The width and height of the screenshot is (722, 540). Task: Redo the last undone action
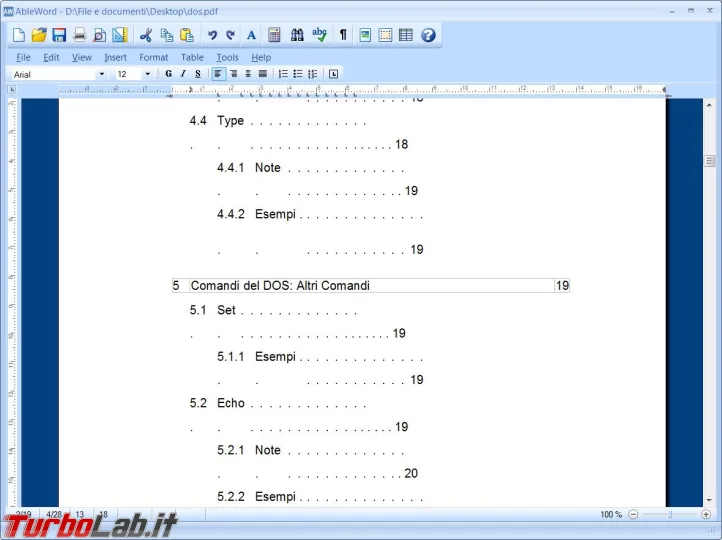[x=231, y=35]
